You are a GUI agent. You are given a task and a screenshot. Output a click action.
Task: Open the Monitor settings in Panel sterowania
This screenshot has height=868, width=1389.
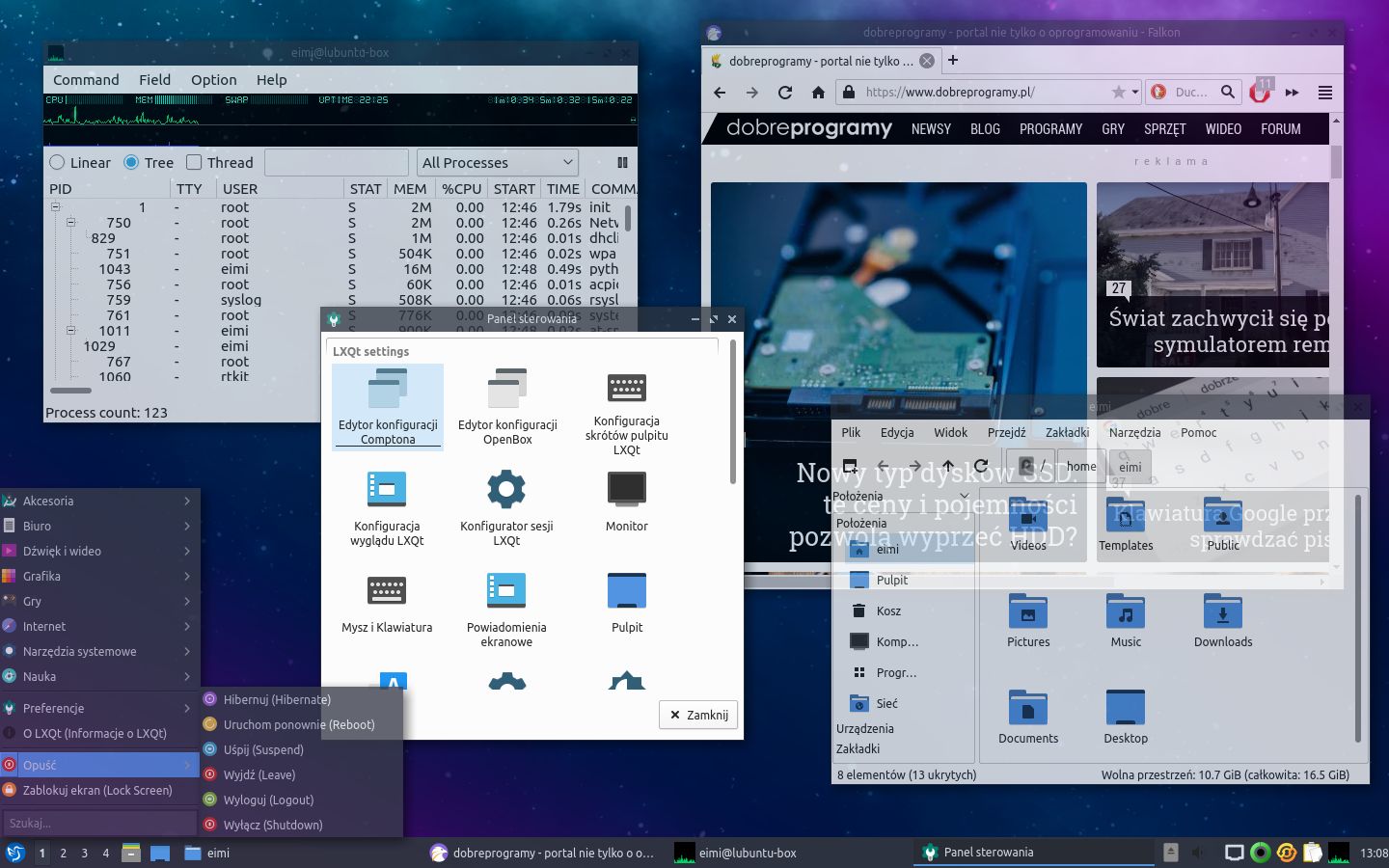[626, 500]
